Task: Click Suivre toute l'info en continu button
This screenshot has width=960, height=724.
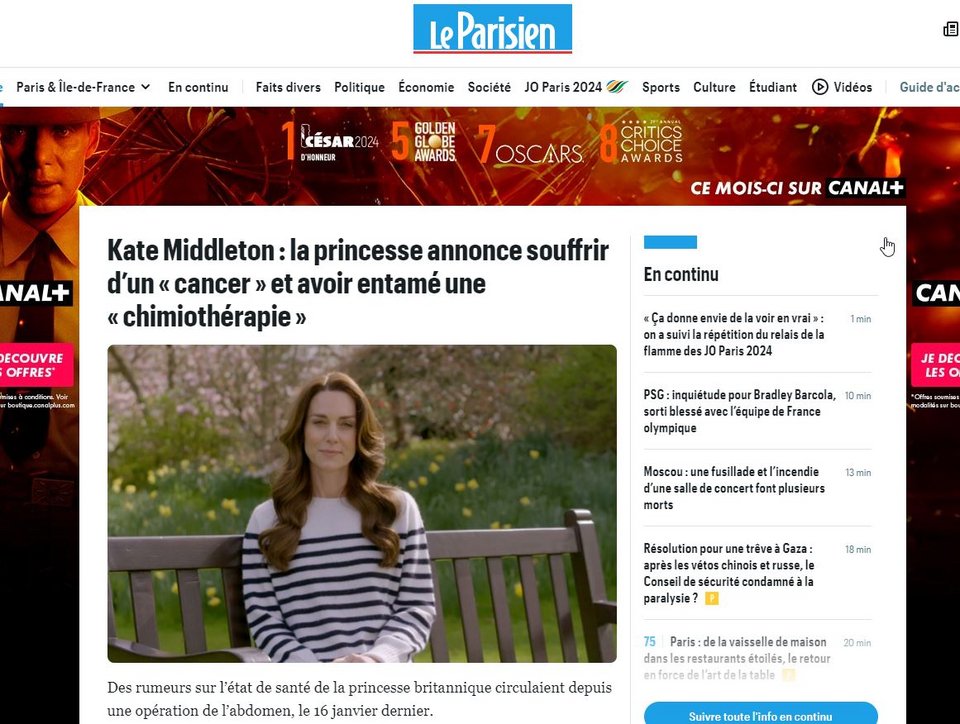Action: click(x=760, y=714)
